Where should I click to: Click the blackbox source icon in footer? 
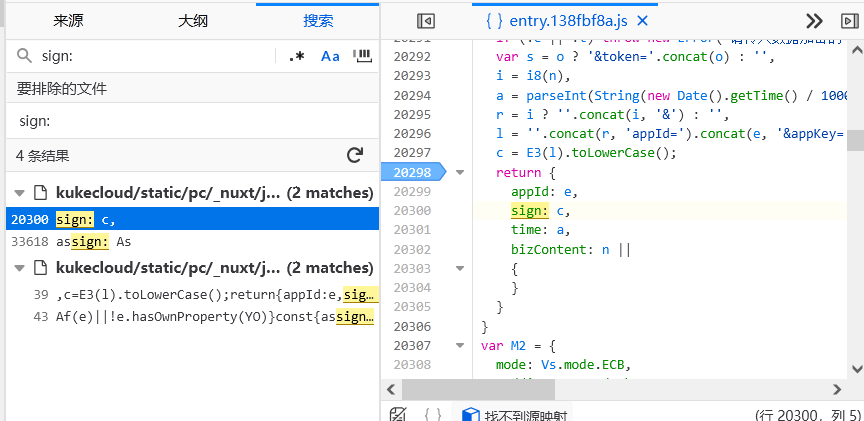click(x=398, y=413)
